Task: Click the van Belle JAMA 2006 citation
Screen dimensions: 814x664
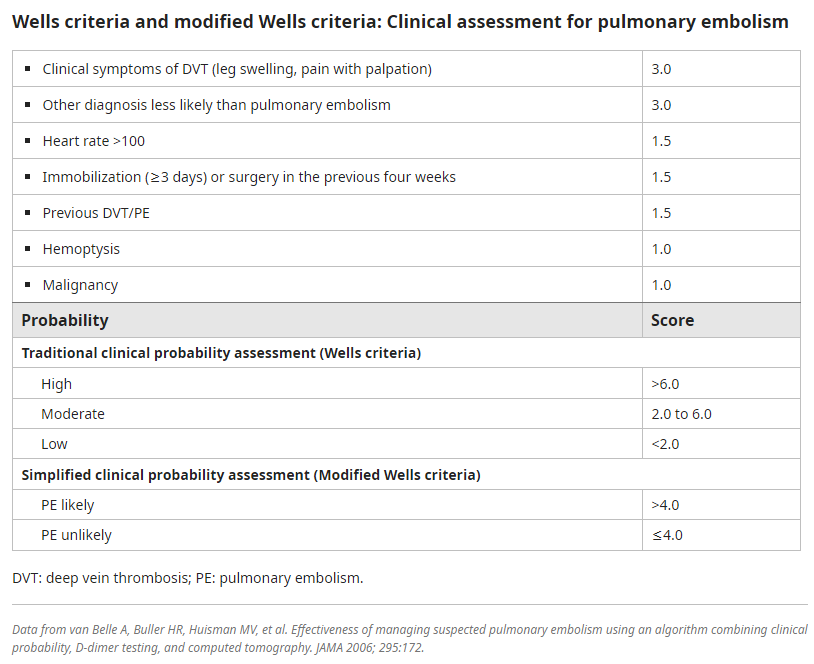Action: tap(410, 638)
